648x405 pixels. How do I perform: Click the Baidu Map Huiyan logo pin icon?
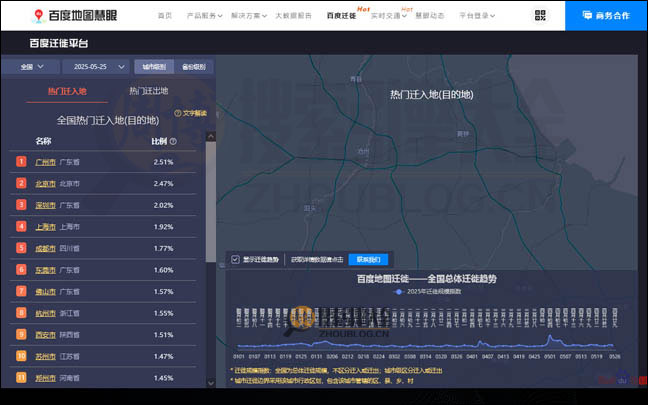tap(38, 16)
